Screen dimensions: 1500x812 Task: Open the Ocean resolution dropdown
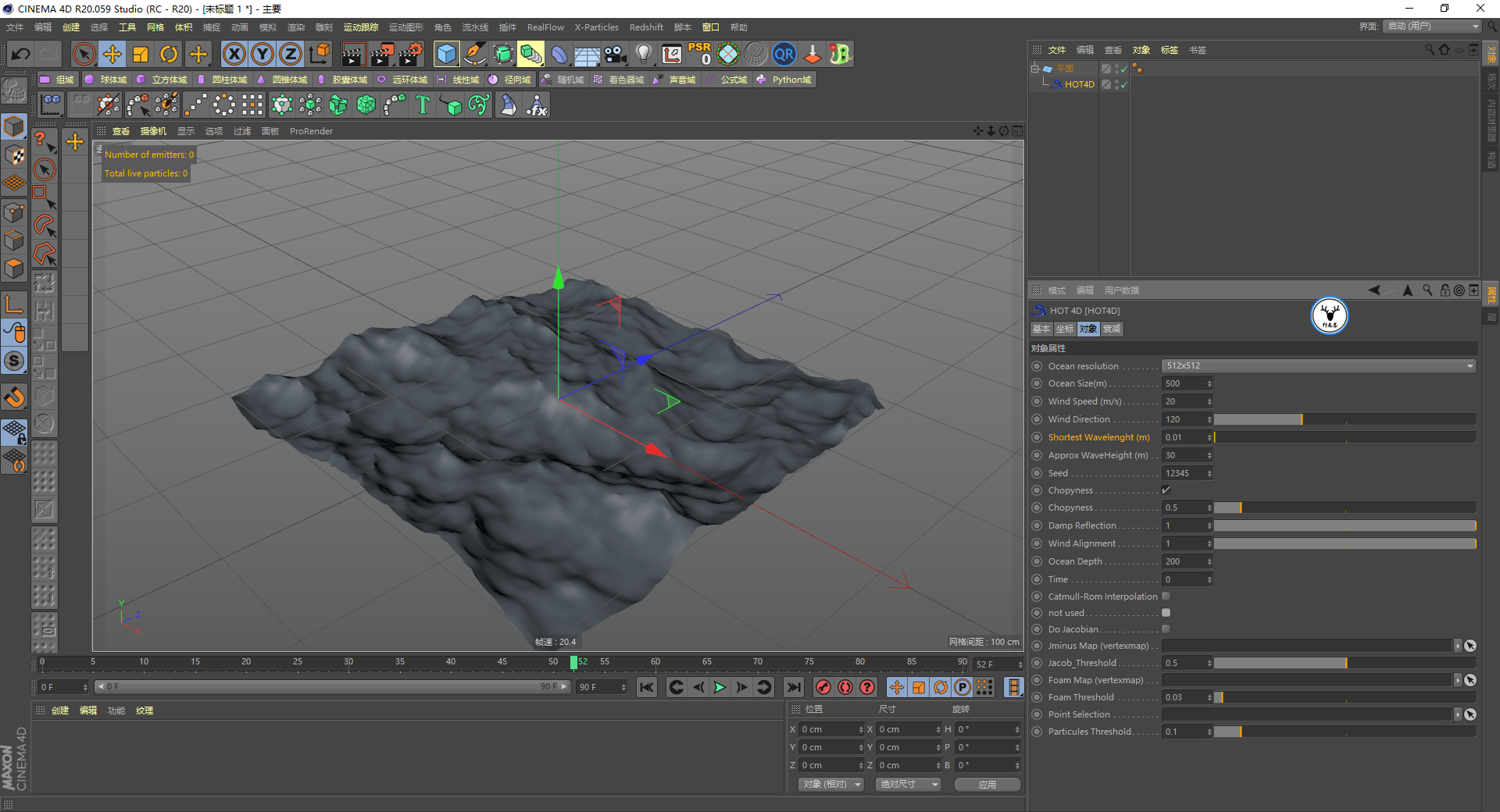[x=1318, y=366]
